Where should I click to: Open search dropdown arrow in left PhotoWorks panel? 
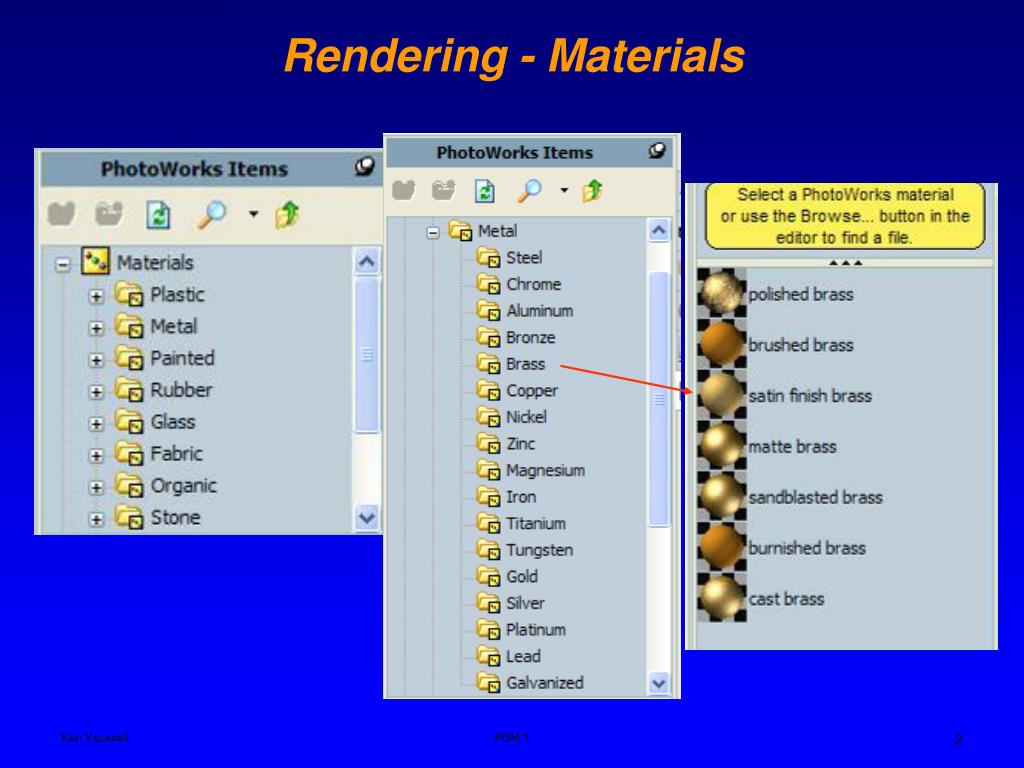click(253, 214)
